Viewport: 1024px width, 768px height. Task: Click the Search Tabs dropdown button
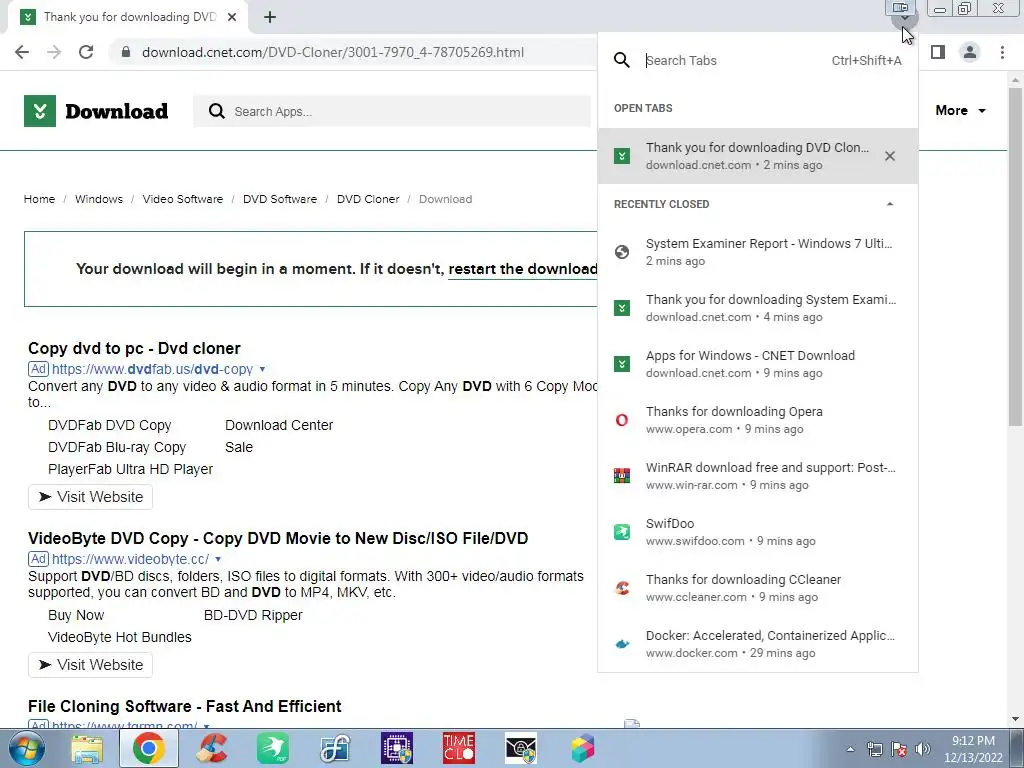tap(904, 18)
